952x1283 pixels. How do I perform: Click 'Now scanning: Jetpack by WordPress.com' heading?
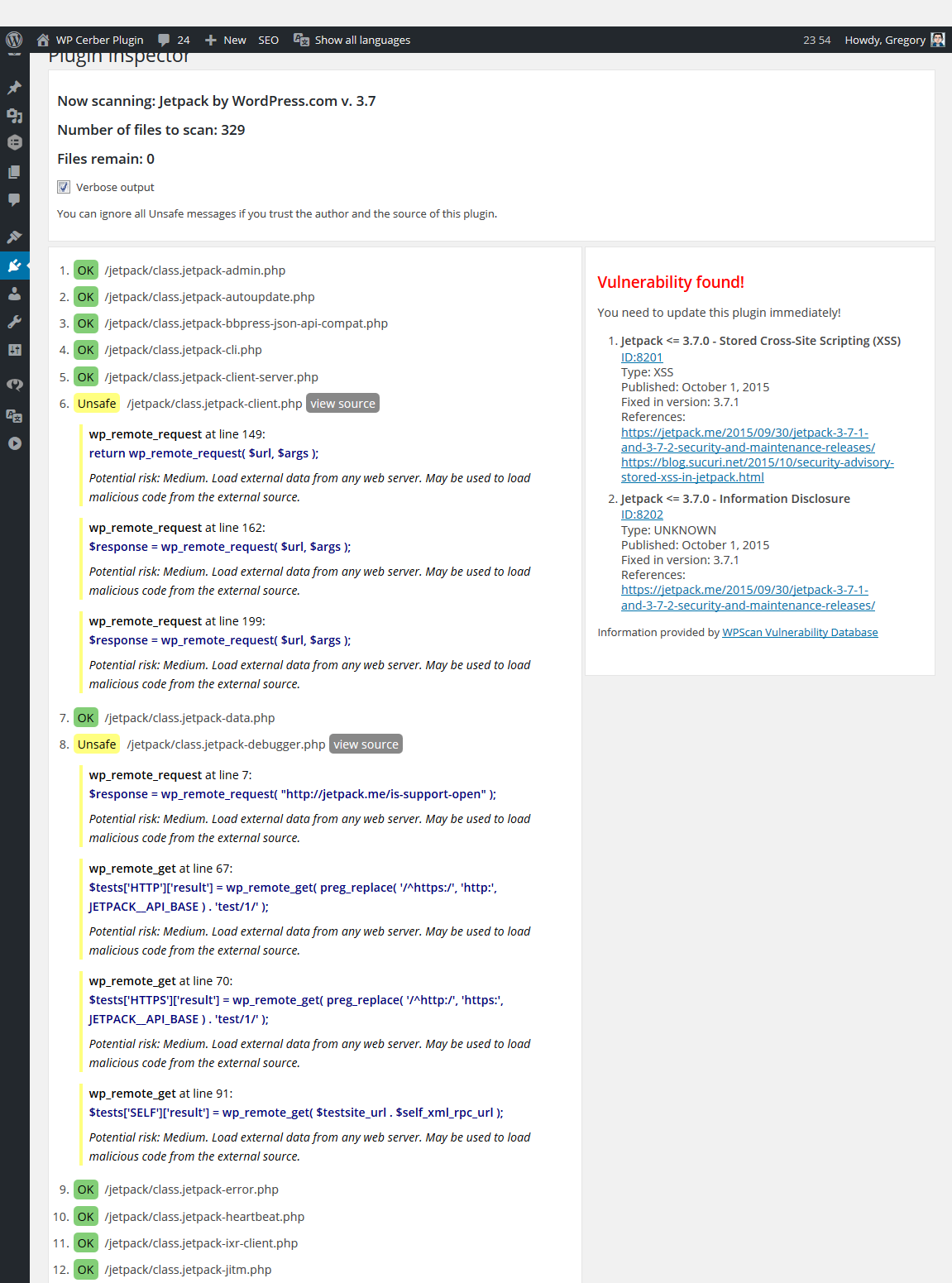pos(217,101)
